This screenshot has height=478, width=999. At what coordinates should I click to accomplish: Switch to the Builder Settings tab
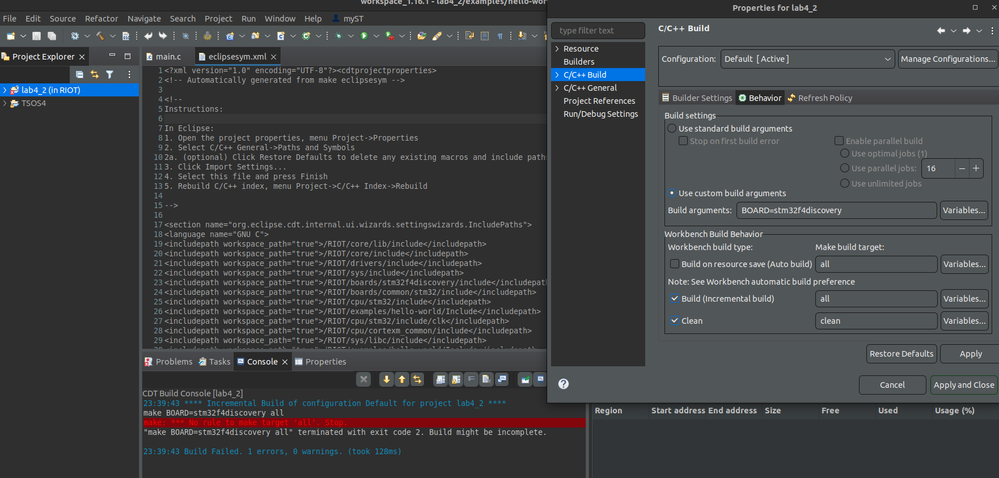coord(696,98)
